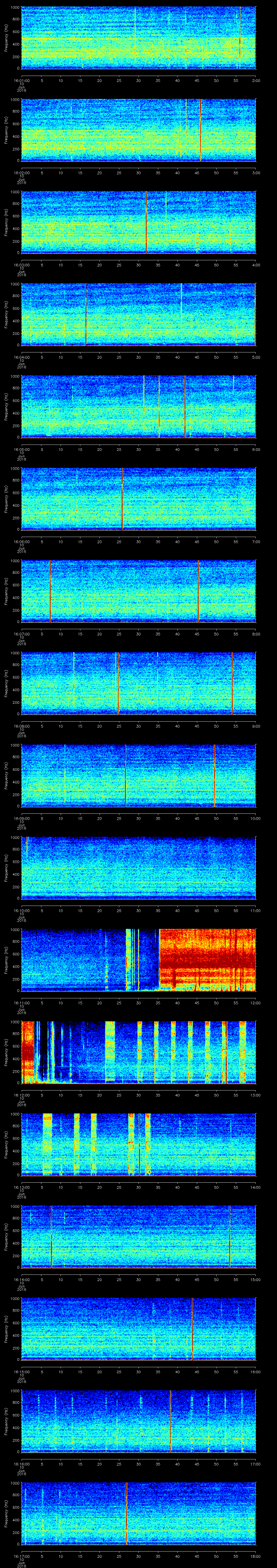Select the spectrogram panel starting at 16:05:00
Image resolution: width=277 pixels, height=1568 pixels.
pyautogui.click(x=138, y=407)
